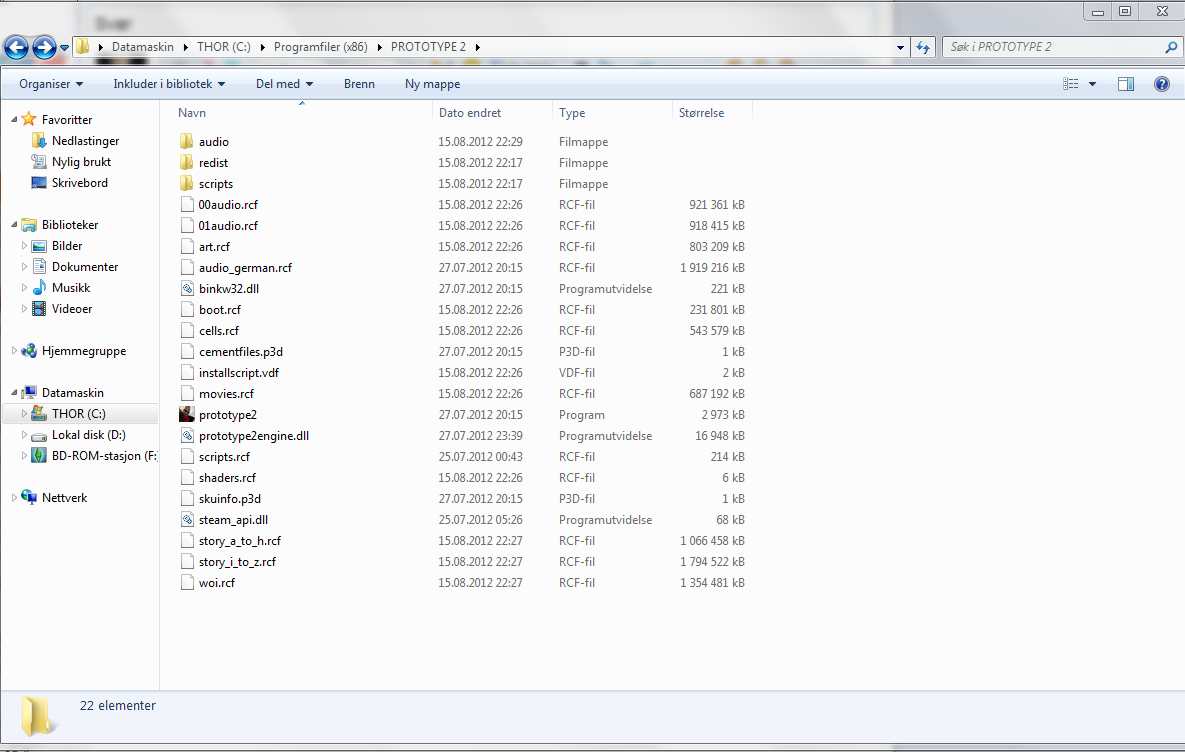Select the file installscript.vdf

click(x=239, y=373)
